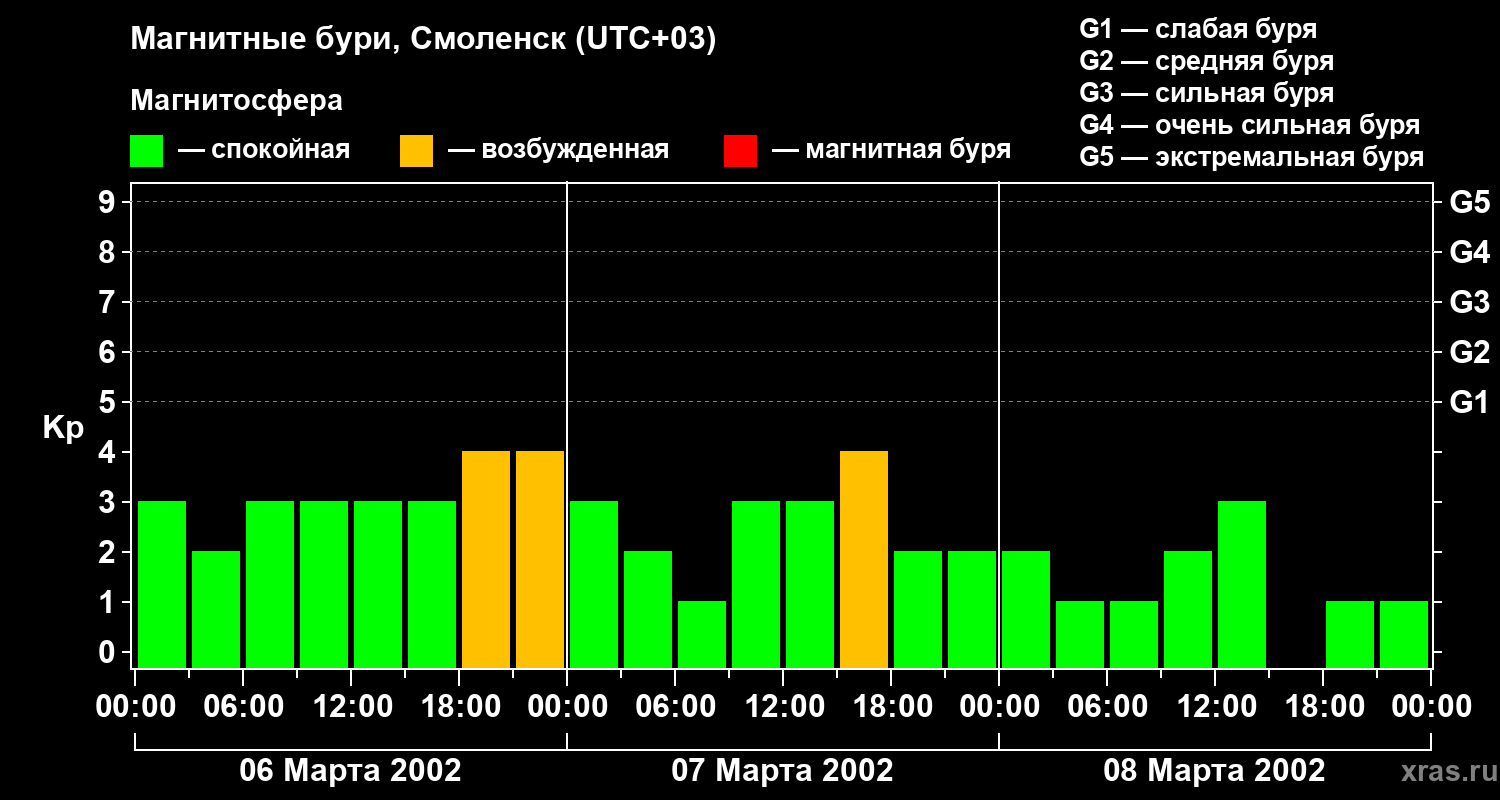Click the red 'магнитная буря' legend swatch
This screenshot has width=1500, height=800.
pyautogui.click(x=740, y=151)
